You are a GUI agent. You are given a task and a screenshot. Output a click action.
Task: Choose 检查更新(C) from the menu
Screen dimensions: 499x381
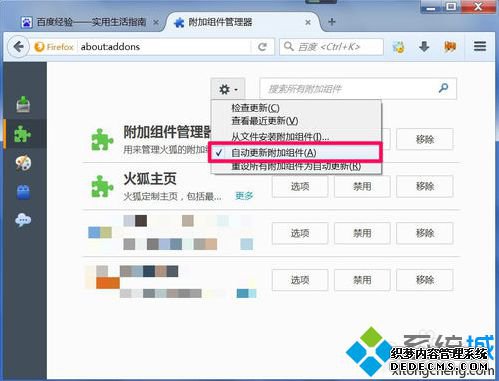pos(255,108)
